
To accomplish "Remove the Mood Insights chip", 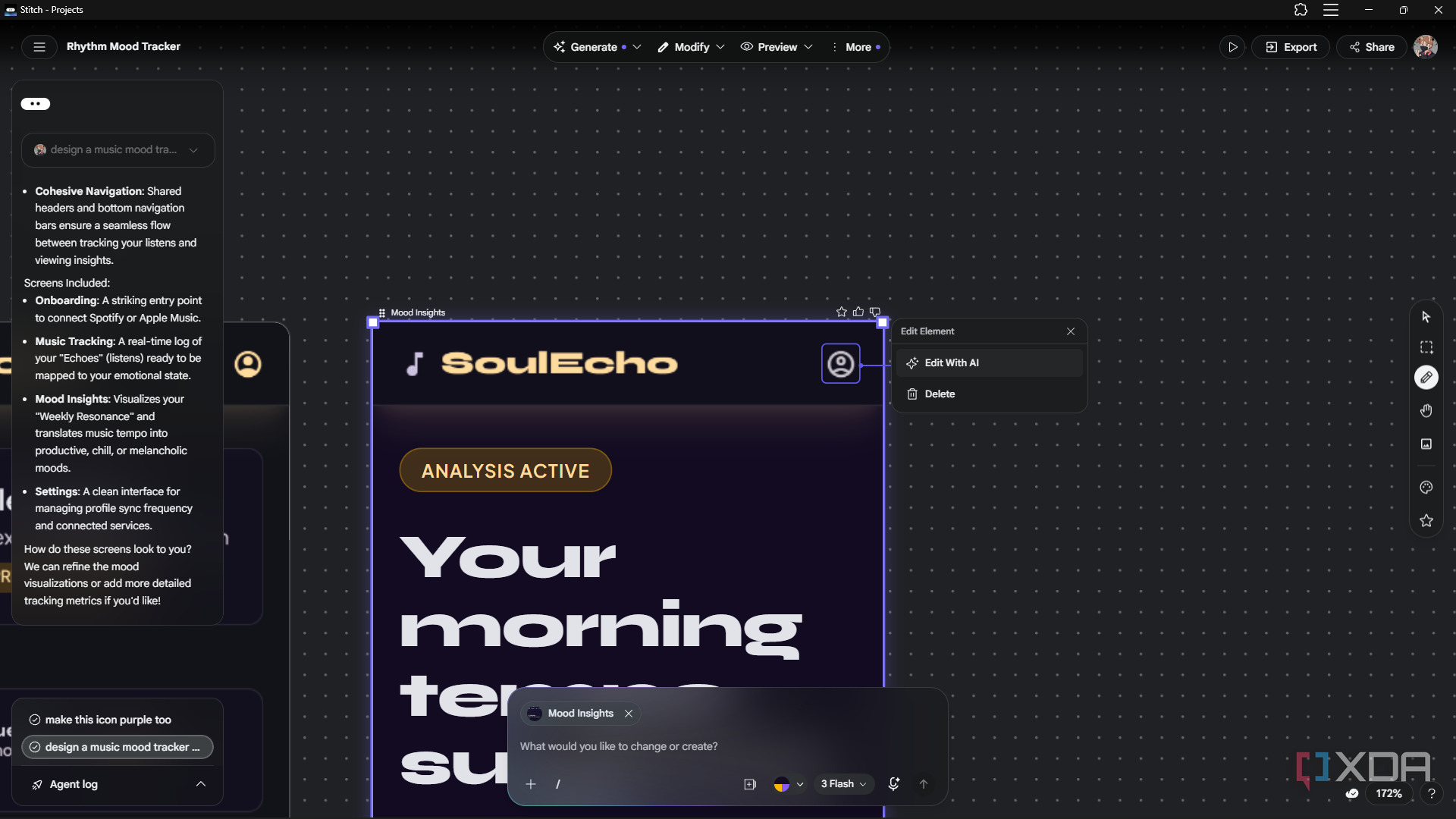I will [629, 714].
